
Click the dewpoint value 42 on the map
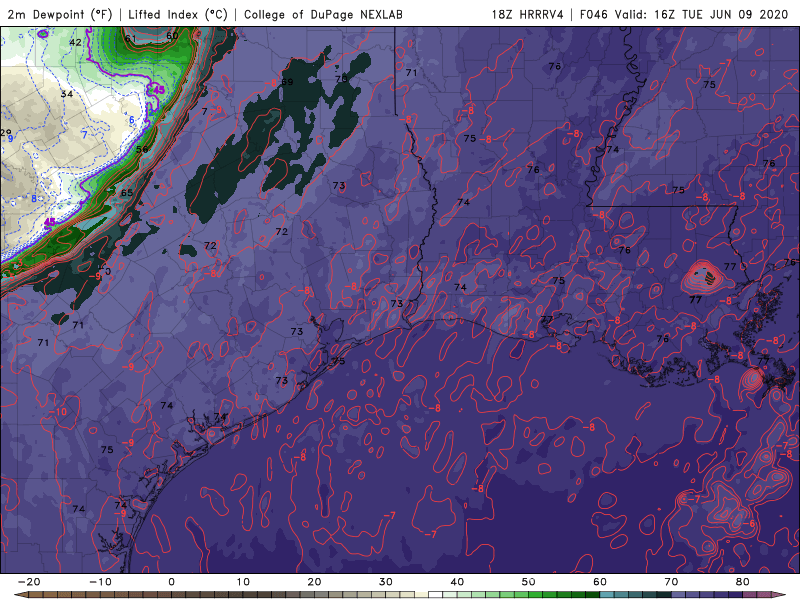coord(76,42)
